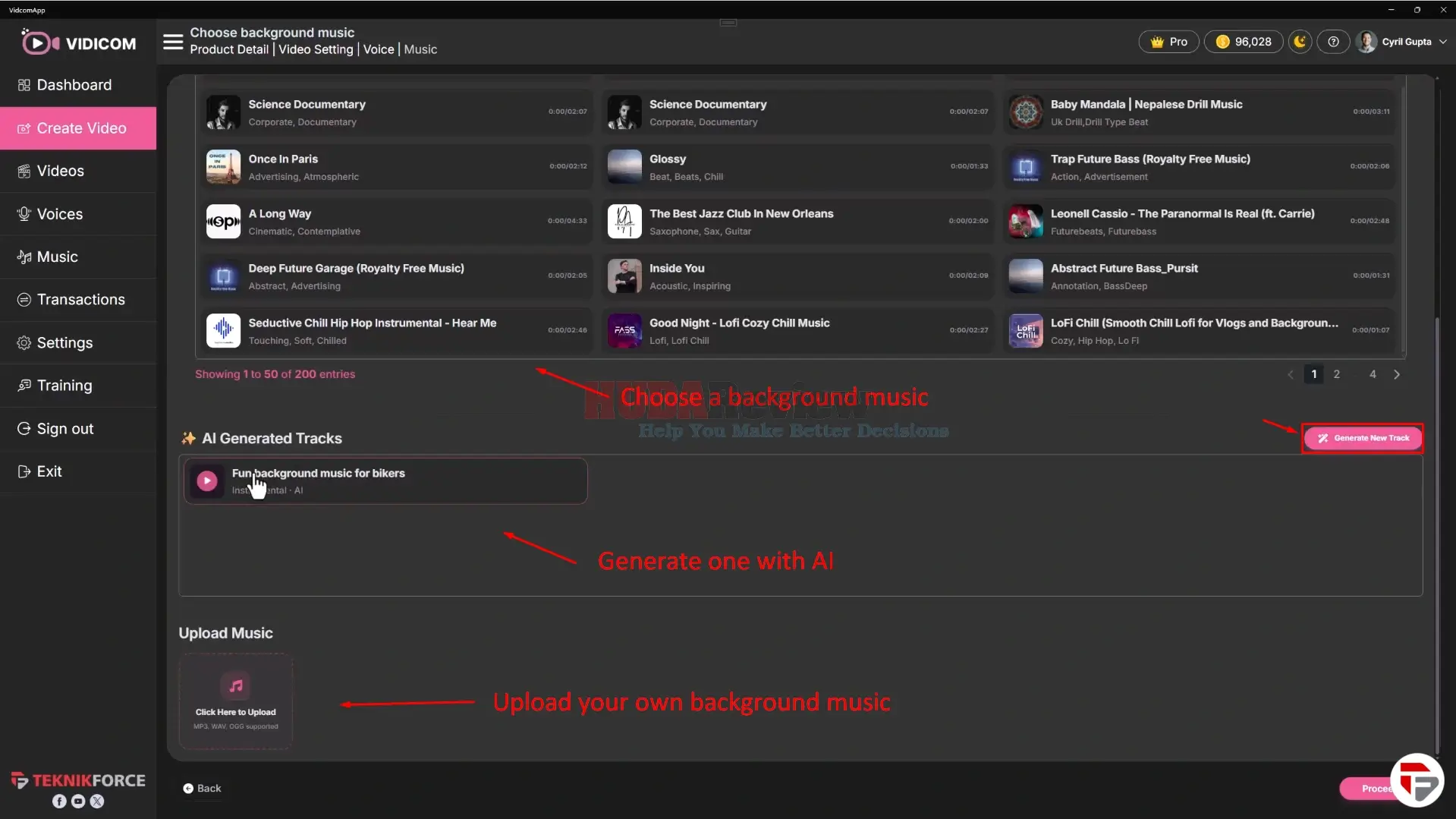Open the help question mark icon
Image resolution: width=1456 pixels, height=819 pixels.
(x=1333, y=42)
